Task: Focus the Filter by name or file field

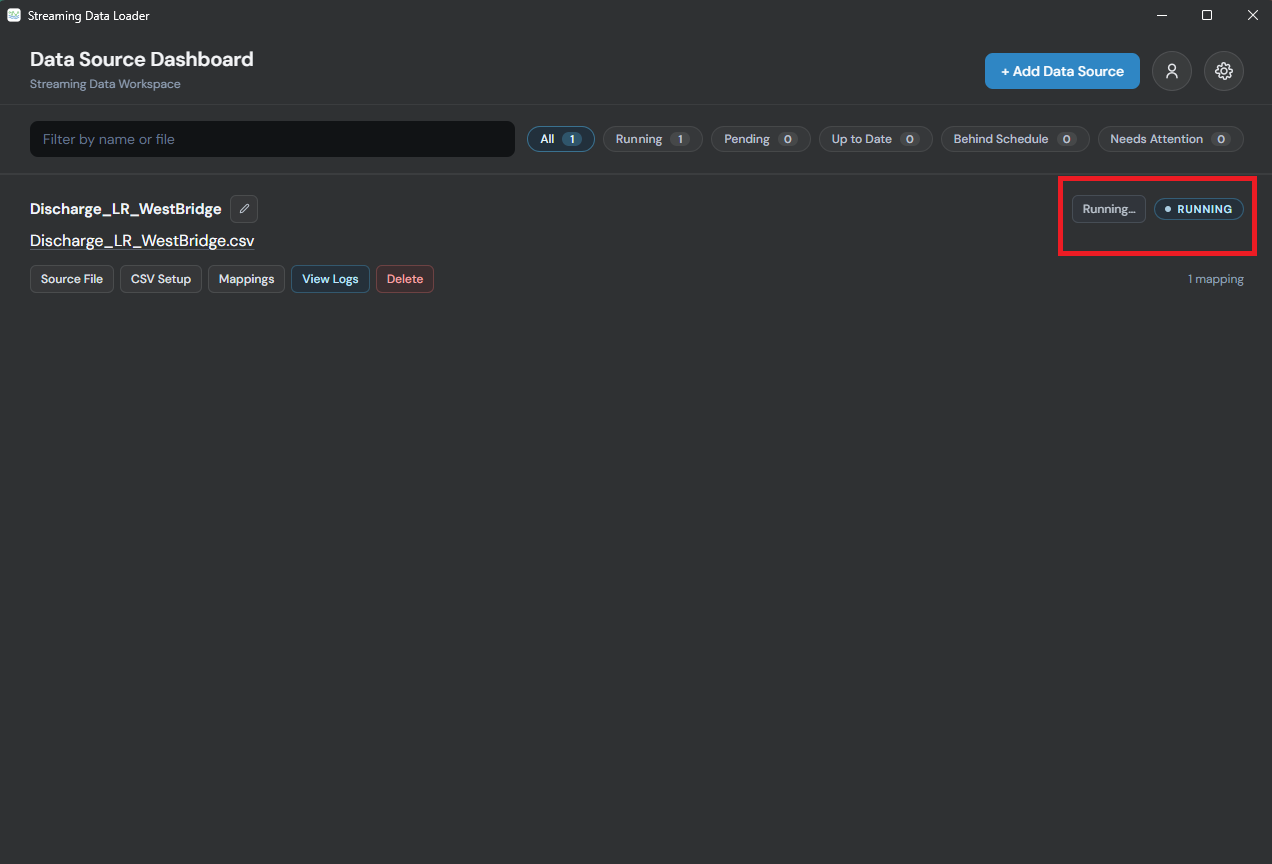Action: pos(272,139)
